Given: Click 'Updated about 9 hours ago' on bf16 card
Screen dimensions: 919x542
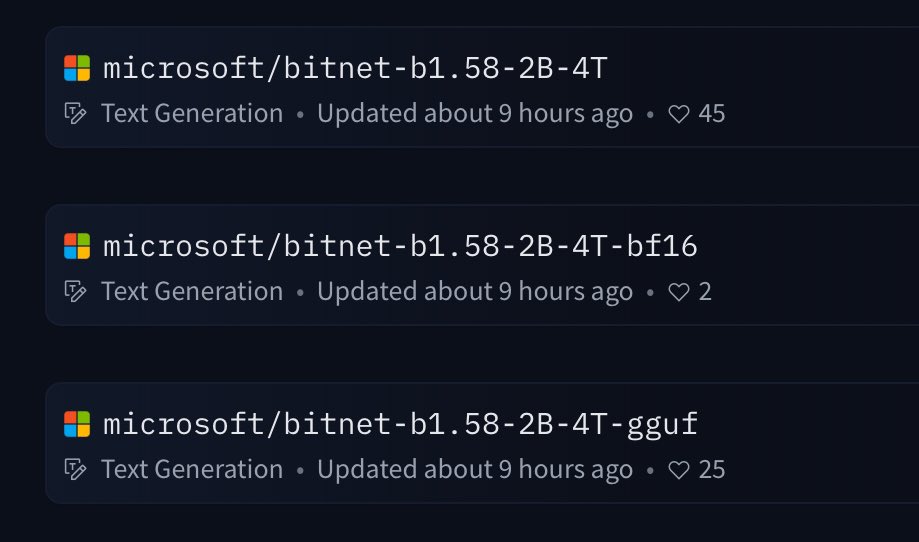Looking at the screenshot, I should pos(475,292).
